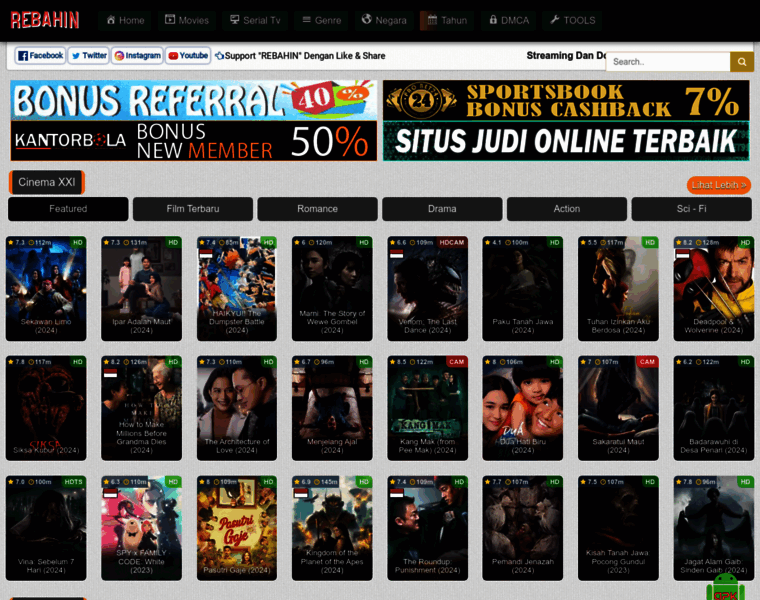This screenshot has height=600, width=760.
Task: Expand the Genre menu
Action: coord(321,20)
